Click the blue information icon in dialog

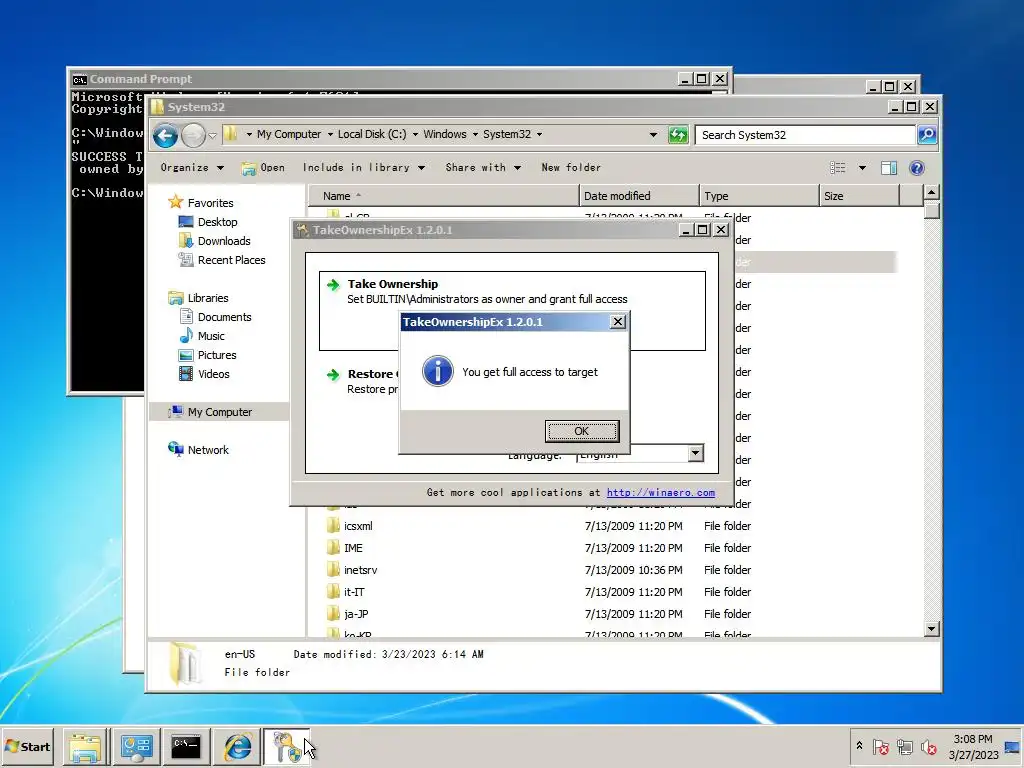pyautogui.click(x=438, y=371)
